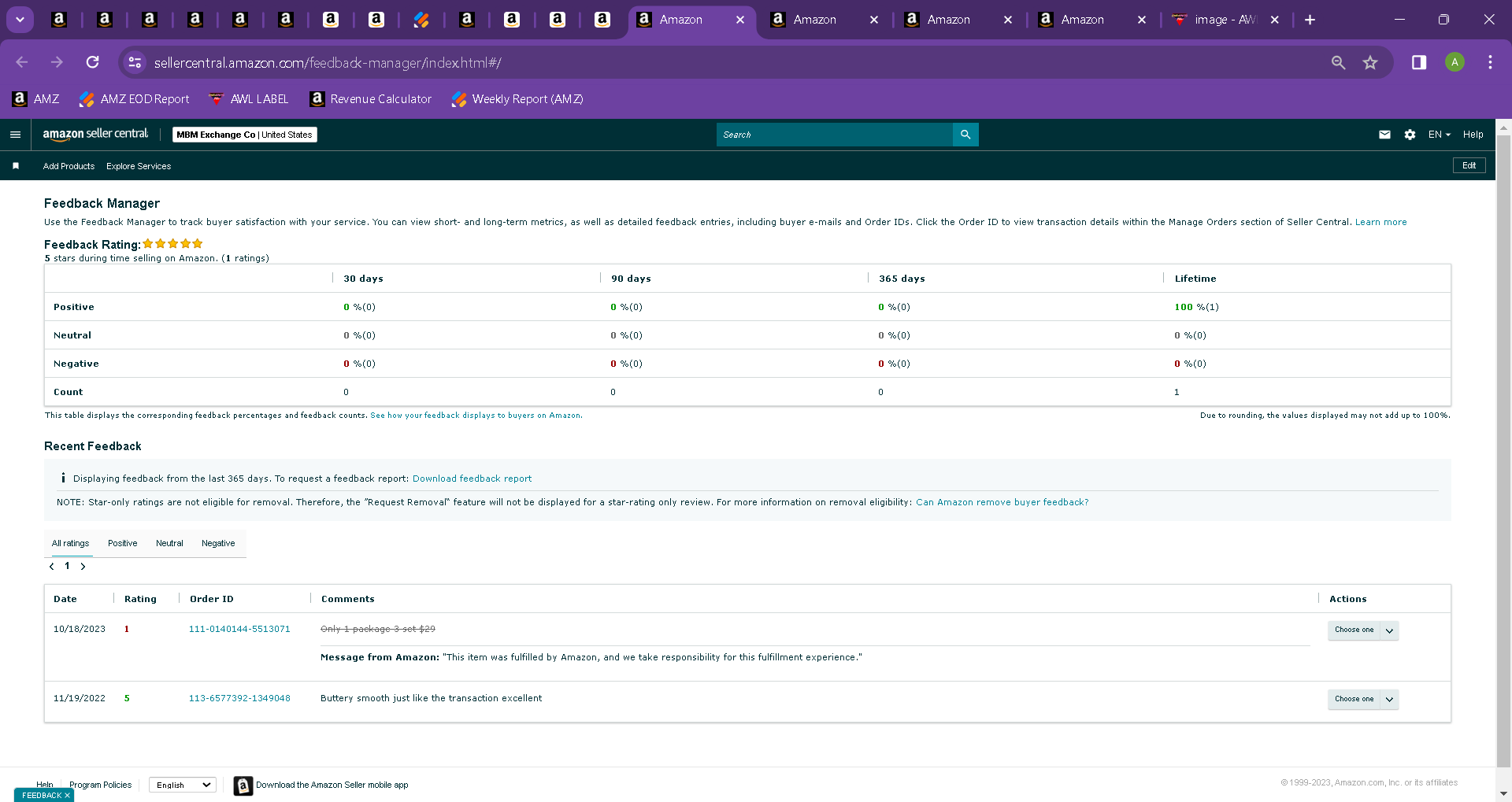The width and height of the screenshot is (1512, 802).
Task: Select the All ratings tab
Action: (71, 543)
